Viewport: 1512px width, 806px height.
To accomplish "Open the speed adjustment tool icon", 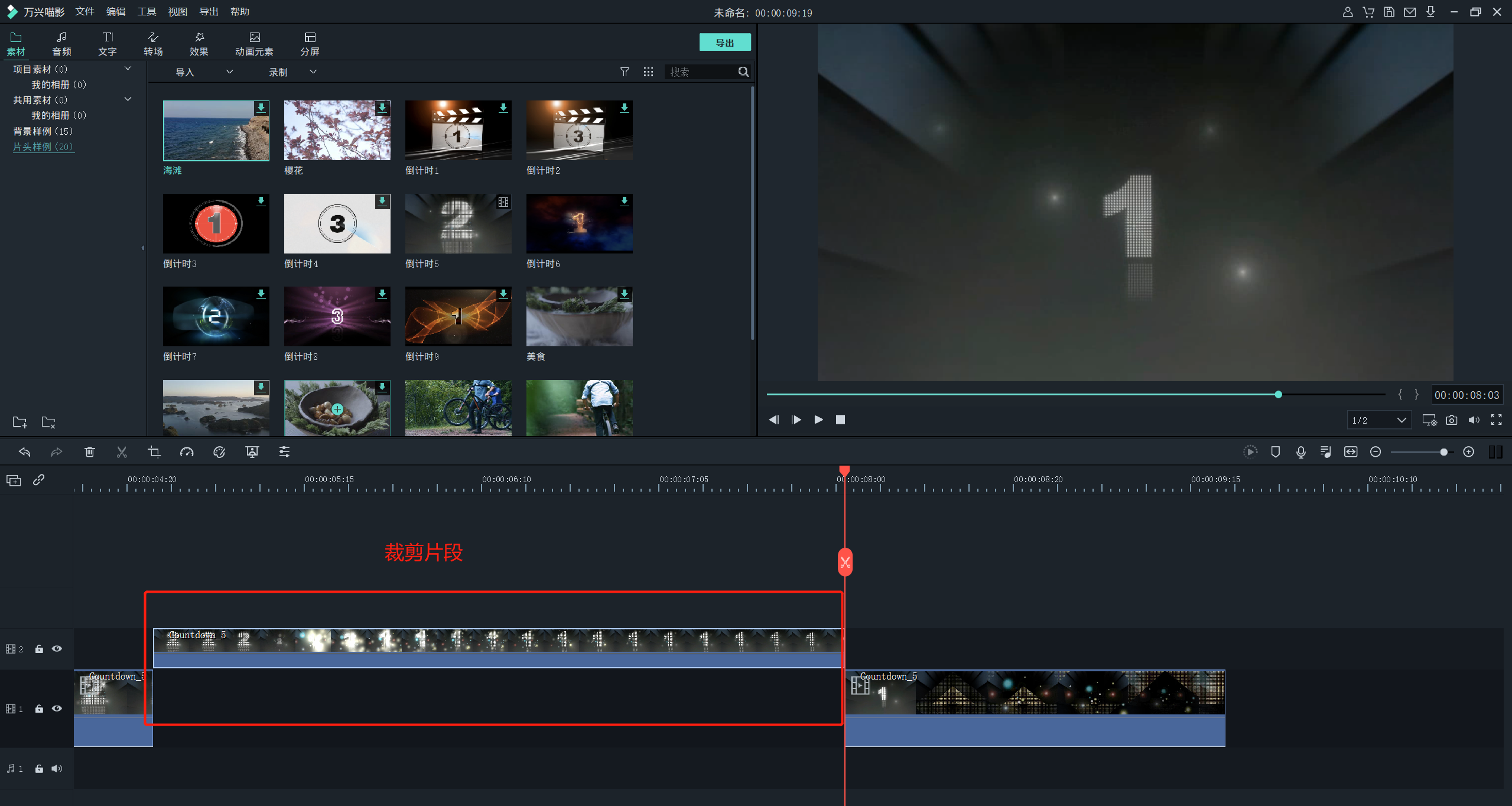I will [187, 452].
